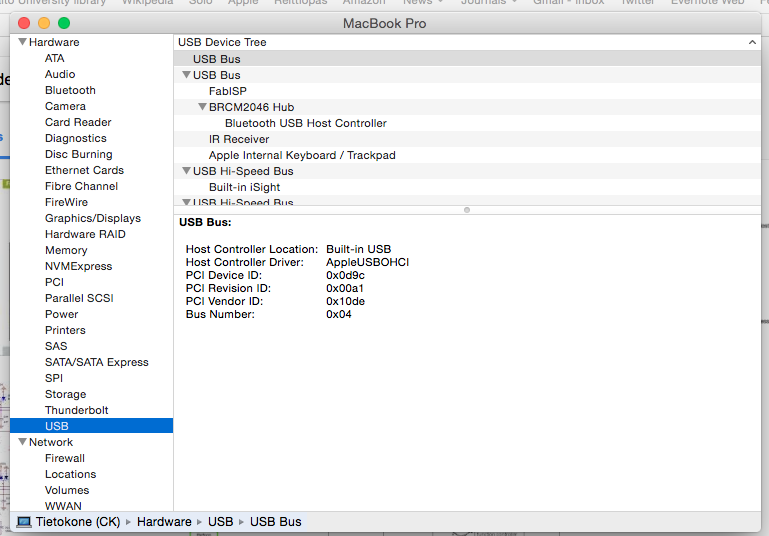Image resolution: width=769 pixels, height=536 pixels.
Task: Select SAS in the sidebar
Action: (x=56, y=346)
